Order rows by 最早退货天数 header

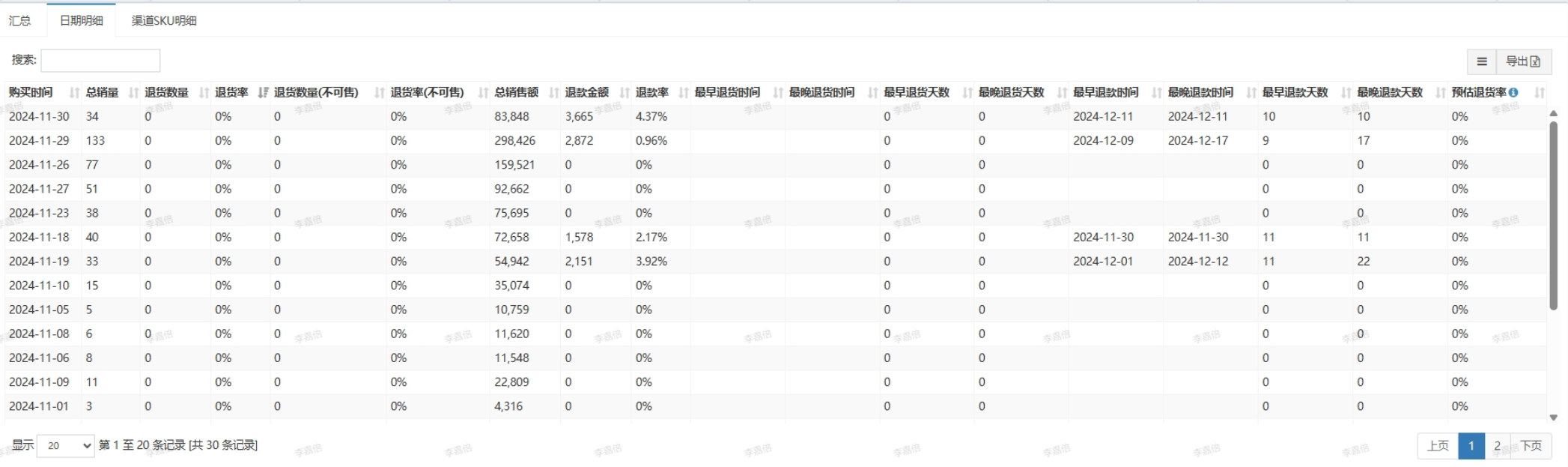coord(916,92)
